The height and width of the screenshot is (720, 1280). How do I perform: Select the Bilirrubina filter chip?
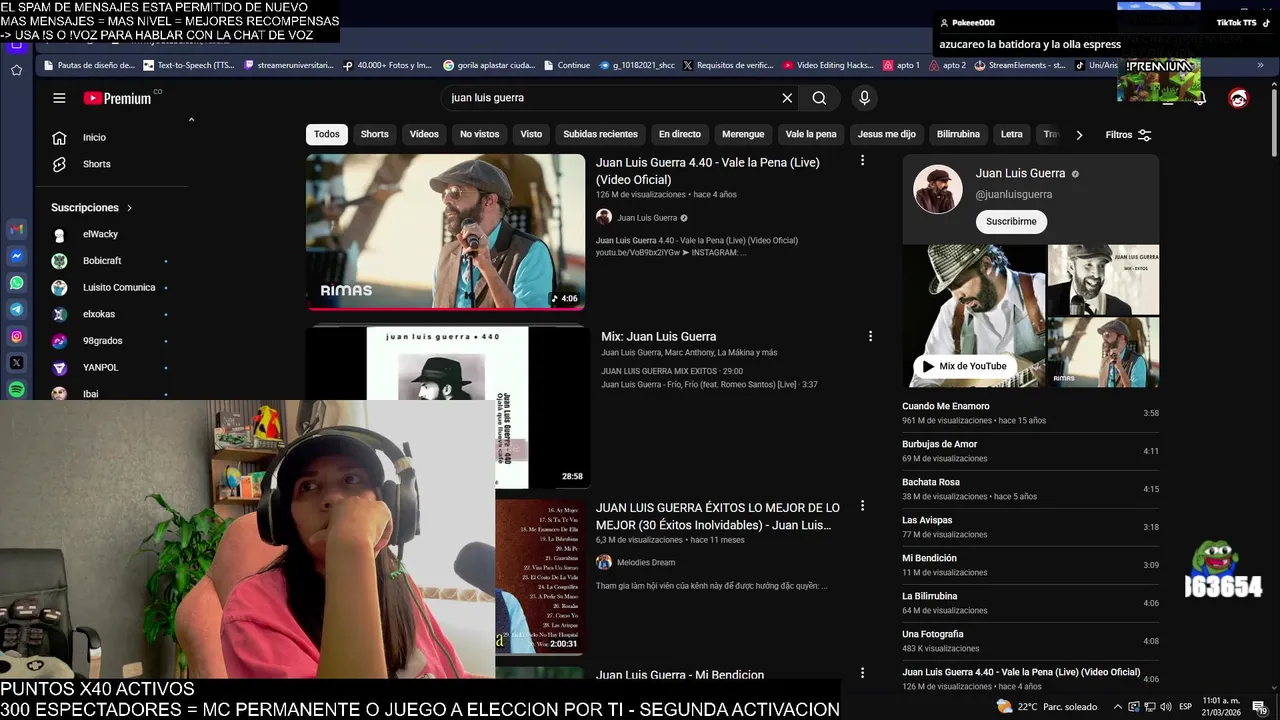point(958,134)
